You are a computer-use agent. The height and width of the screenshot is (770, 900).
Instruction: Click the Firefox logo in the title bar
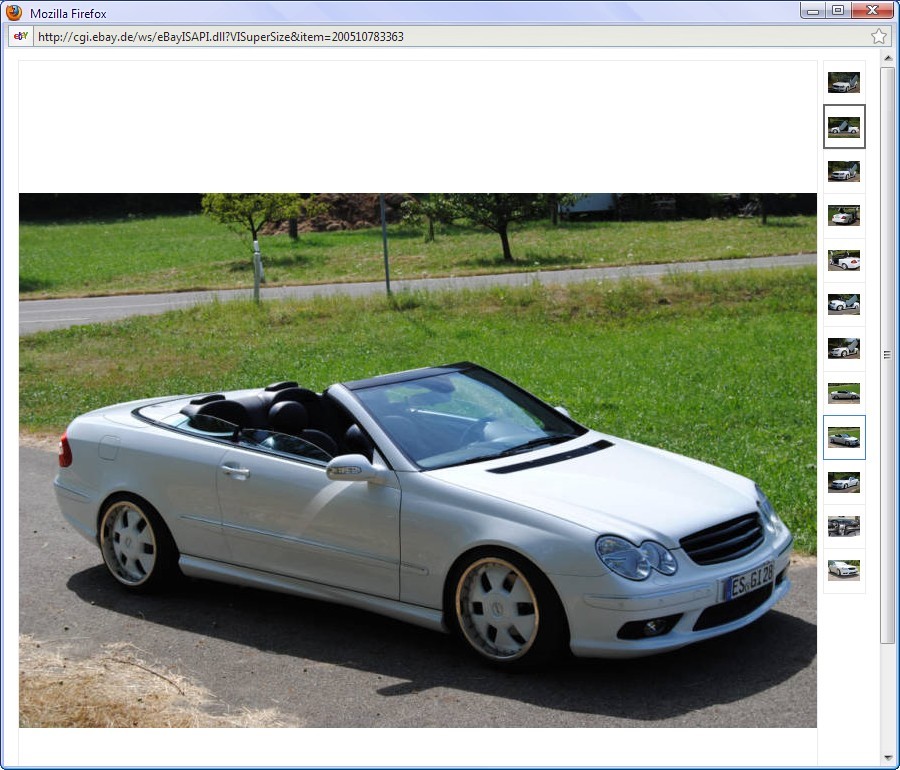[x=14, y=13]
